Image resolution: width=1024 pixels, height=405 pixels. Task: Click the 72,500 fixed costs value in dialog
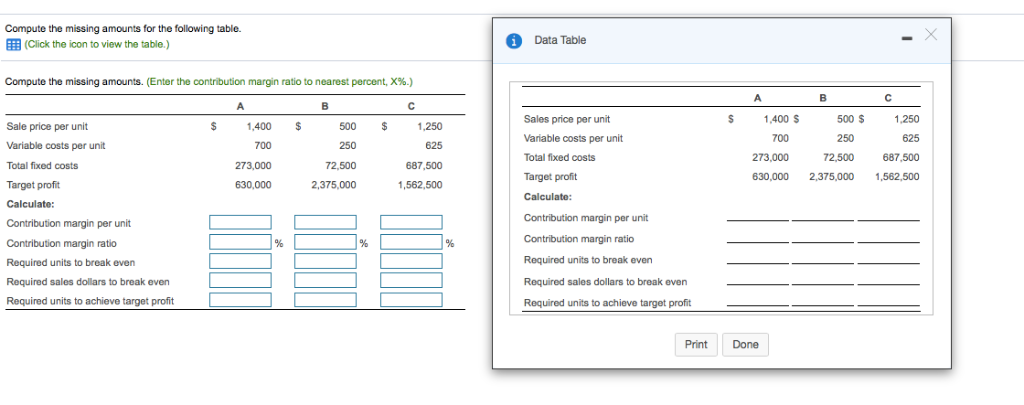837,157
